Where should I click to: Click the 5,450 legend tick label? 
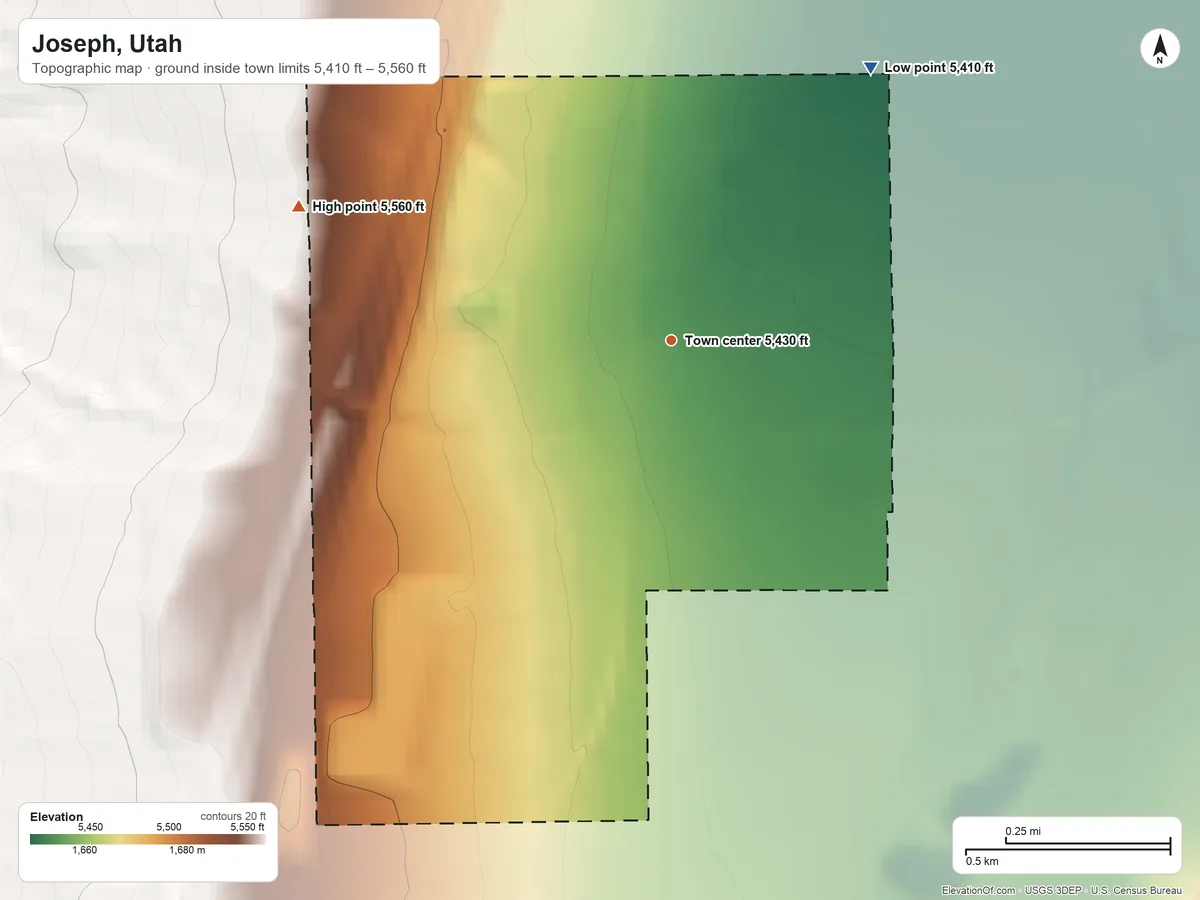(90, 828)
